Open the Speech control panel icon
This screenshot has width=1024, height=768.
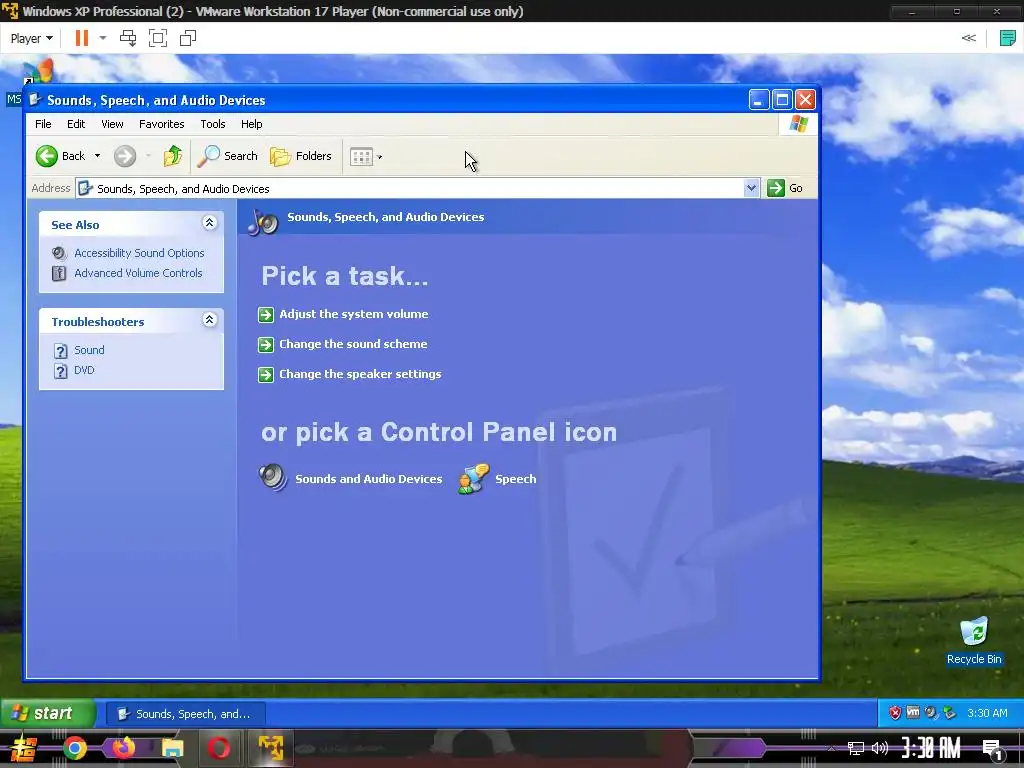pos(473,479)
